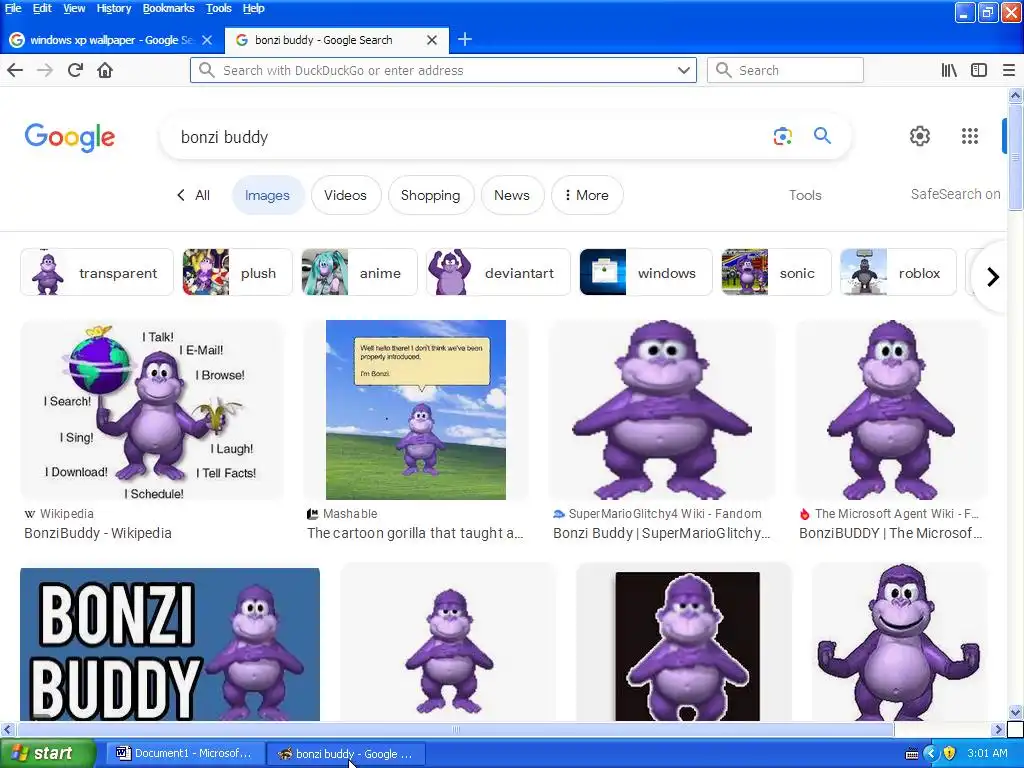Open the BONZI BUDDY blue banner image
This screenshot has height=768, width=1024.
170,645
